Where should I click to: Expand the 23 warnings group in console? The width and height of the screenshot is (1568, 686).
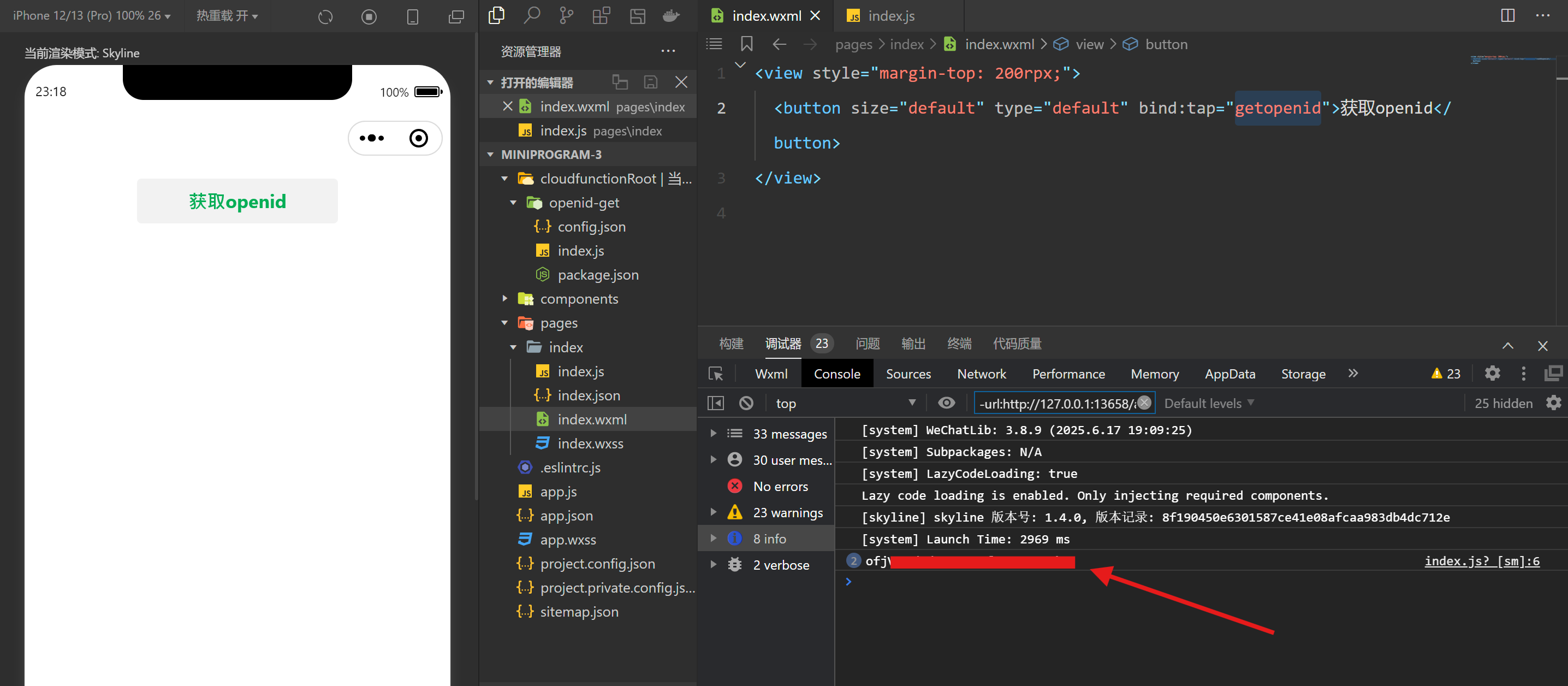pos(714,512)
